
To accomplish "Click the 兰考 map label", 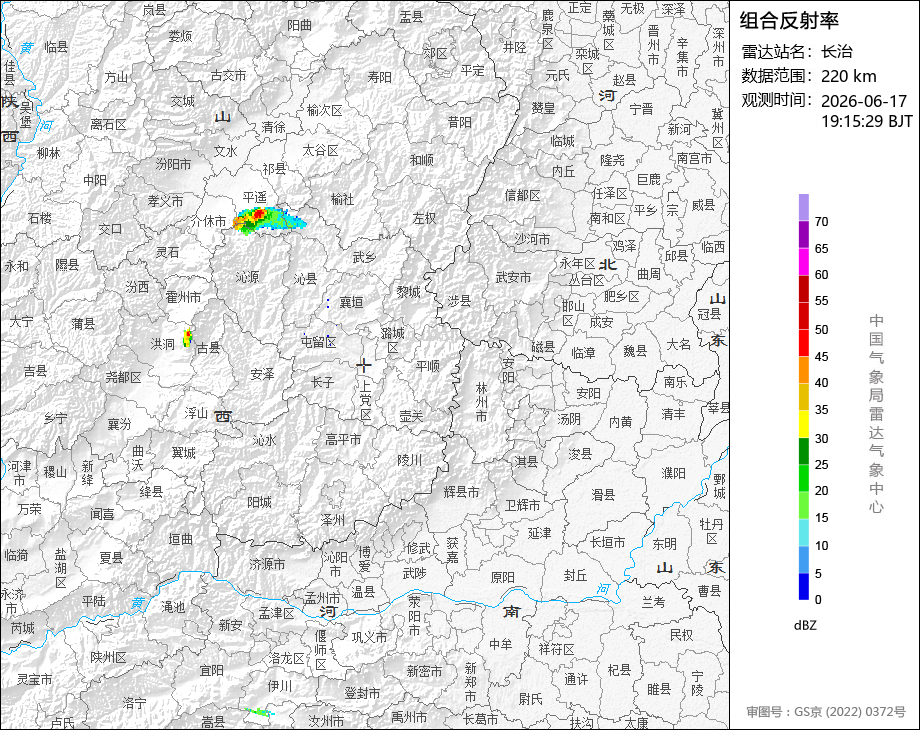I will [x=654, y=601].
